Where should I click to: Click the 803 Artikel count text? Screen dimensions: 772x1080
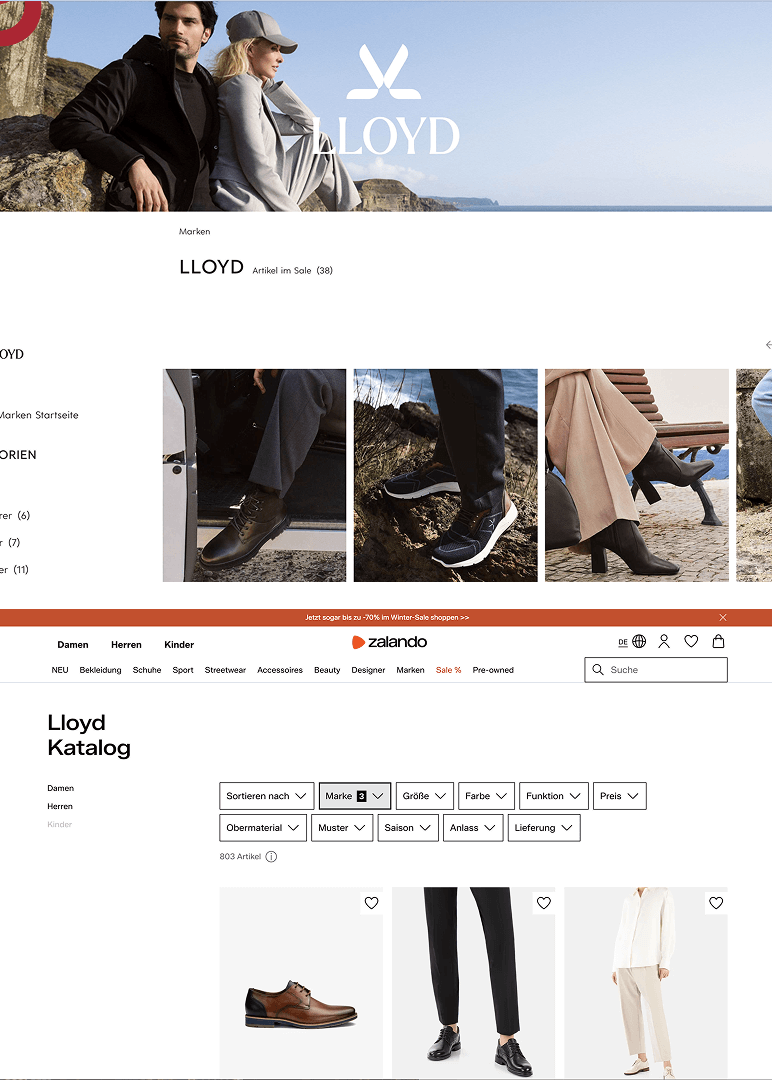[x=240, y=857]
